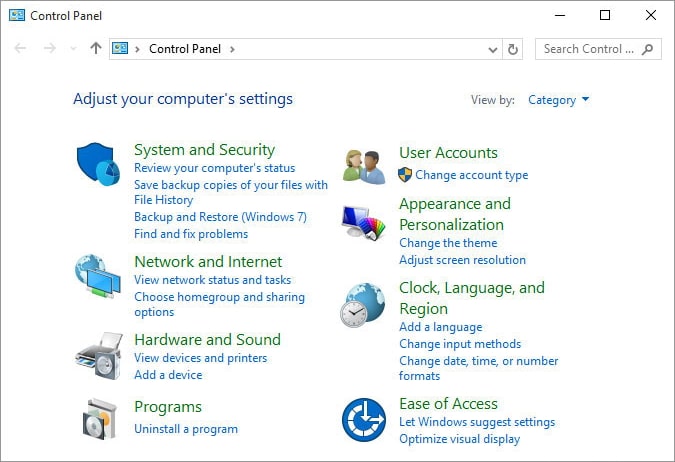
Task: Open the Change account type link
Action: (x=471, y=175)
